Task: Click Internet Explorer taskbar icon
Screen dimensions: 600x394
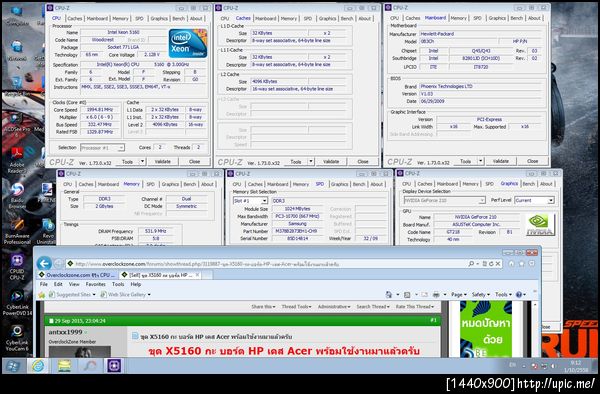Action: tap(38, 366)
